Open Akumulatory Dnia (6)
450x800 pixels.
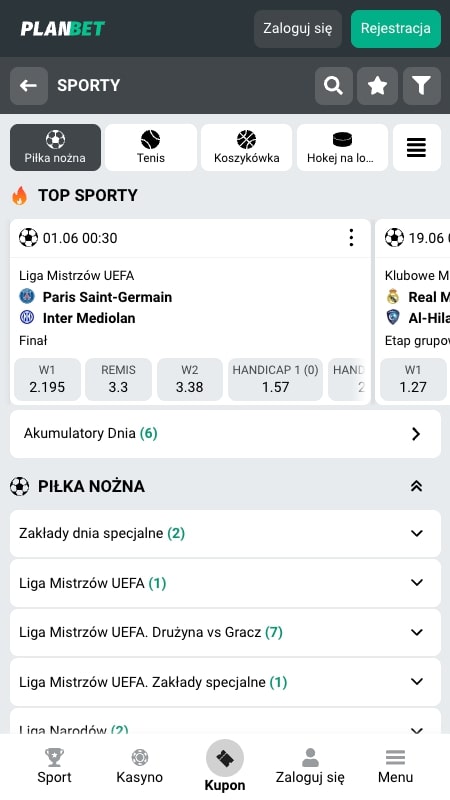(x=226, y=434)
